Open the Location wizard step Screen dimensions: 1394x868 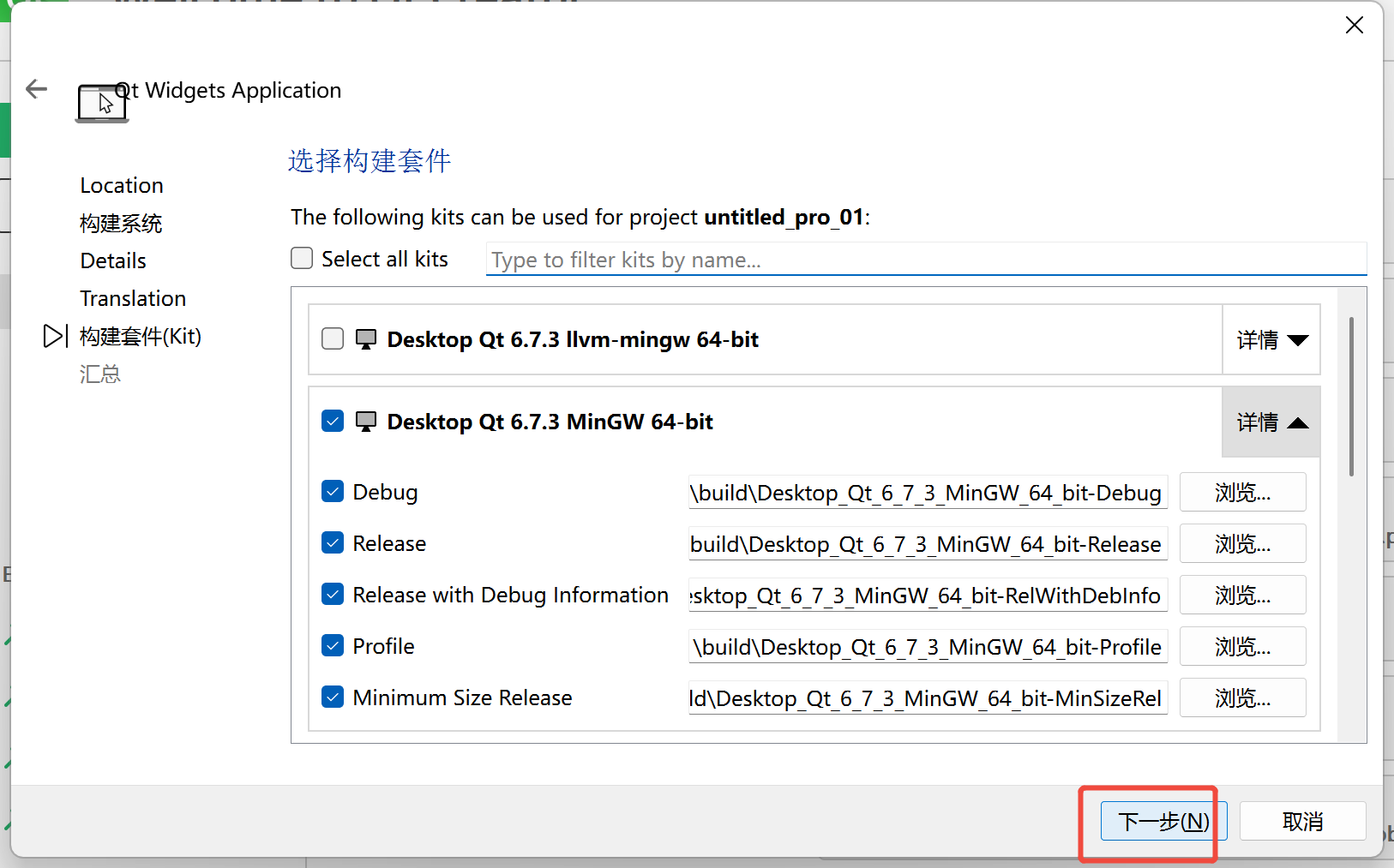pos(122,185)
